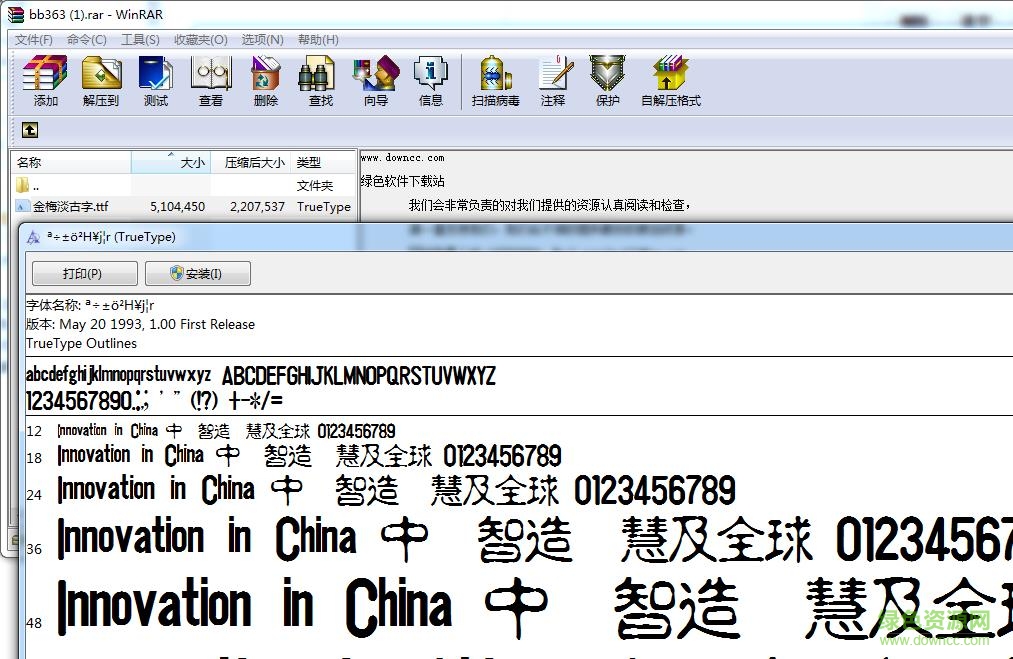Click the up-one-level folder icon
Image resolution: width=1013 pixels, height=659 pixels.
click(29, 129)
